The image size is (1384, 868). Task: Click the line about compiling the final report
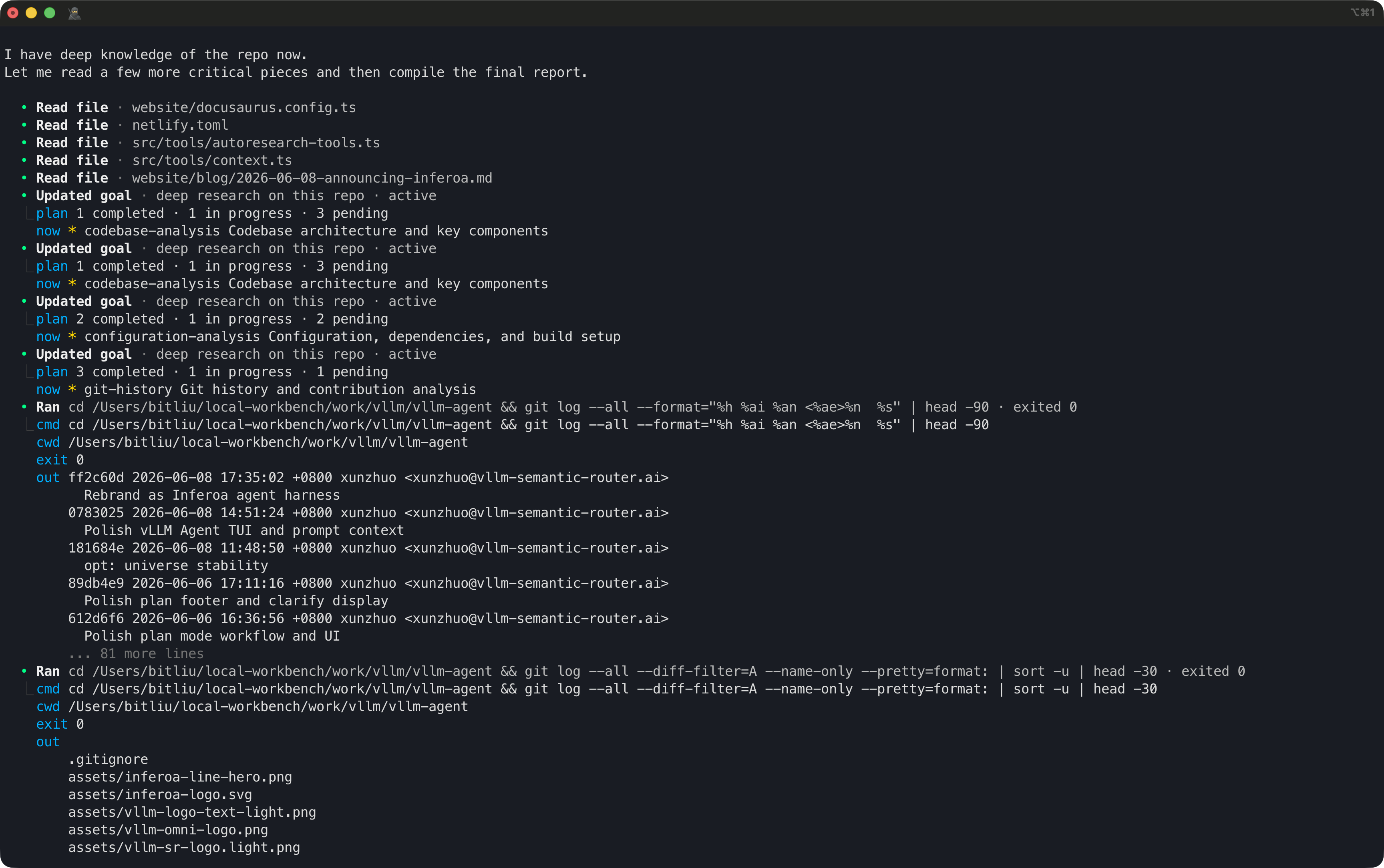[x=296, y=72]
